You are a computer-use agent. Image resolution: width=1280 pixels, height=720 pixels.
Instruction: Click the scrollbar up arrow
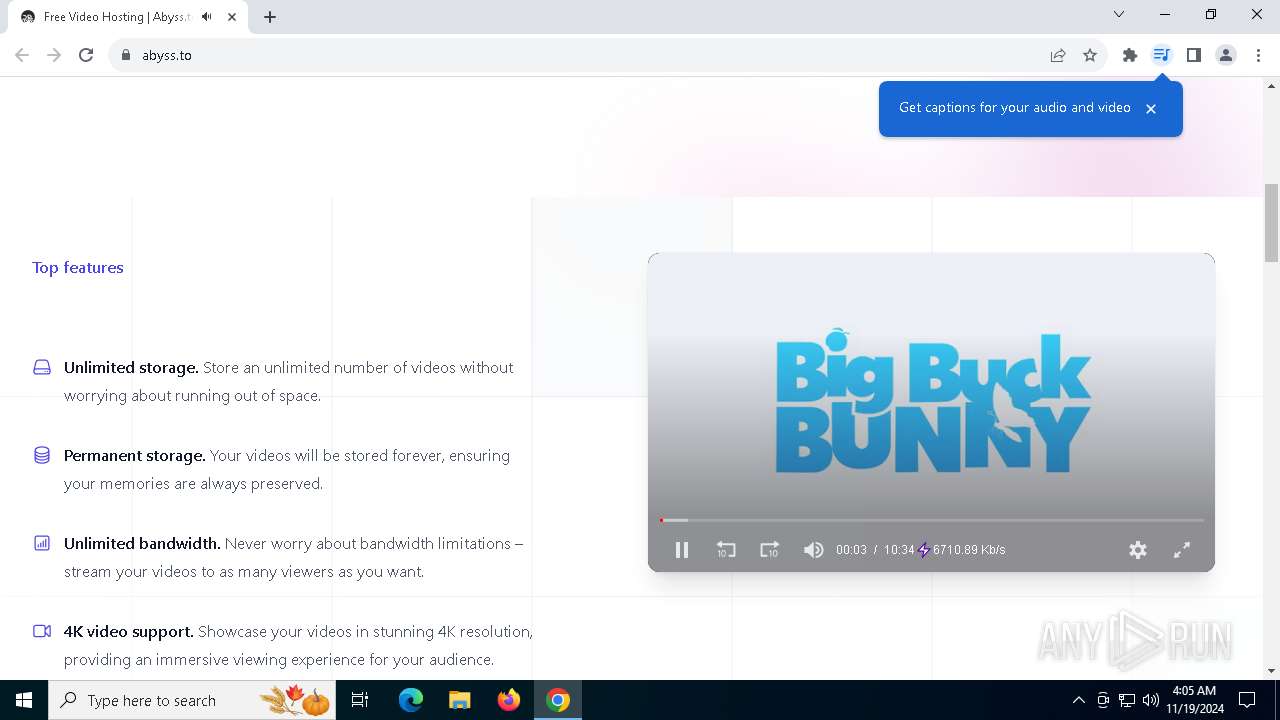click(x=1272, y=86)
